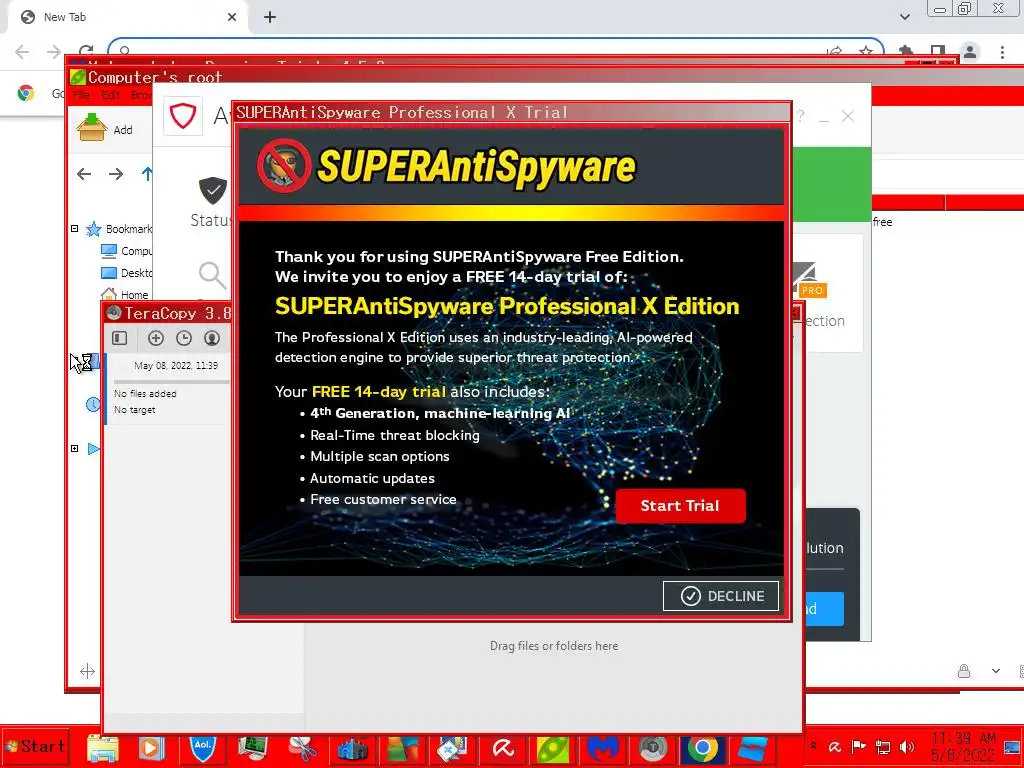This screenshot has height=768, width=1024.
Task: Go back in PeaZip file browser
Action: (84, 174)
